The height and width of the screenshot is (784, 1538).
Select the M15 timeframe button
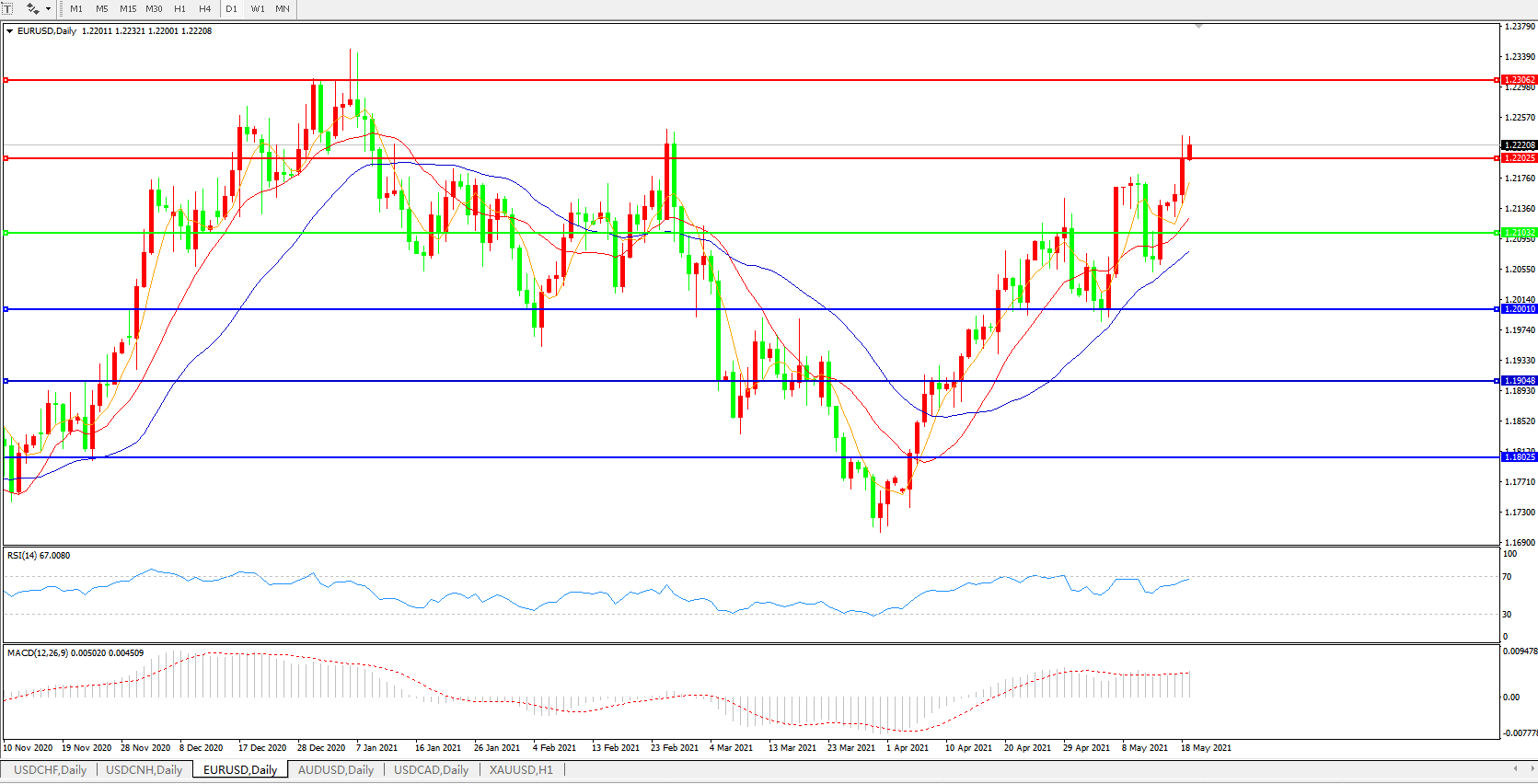[128, 9]
